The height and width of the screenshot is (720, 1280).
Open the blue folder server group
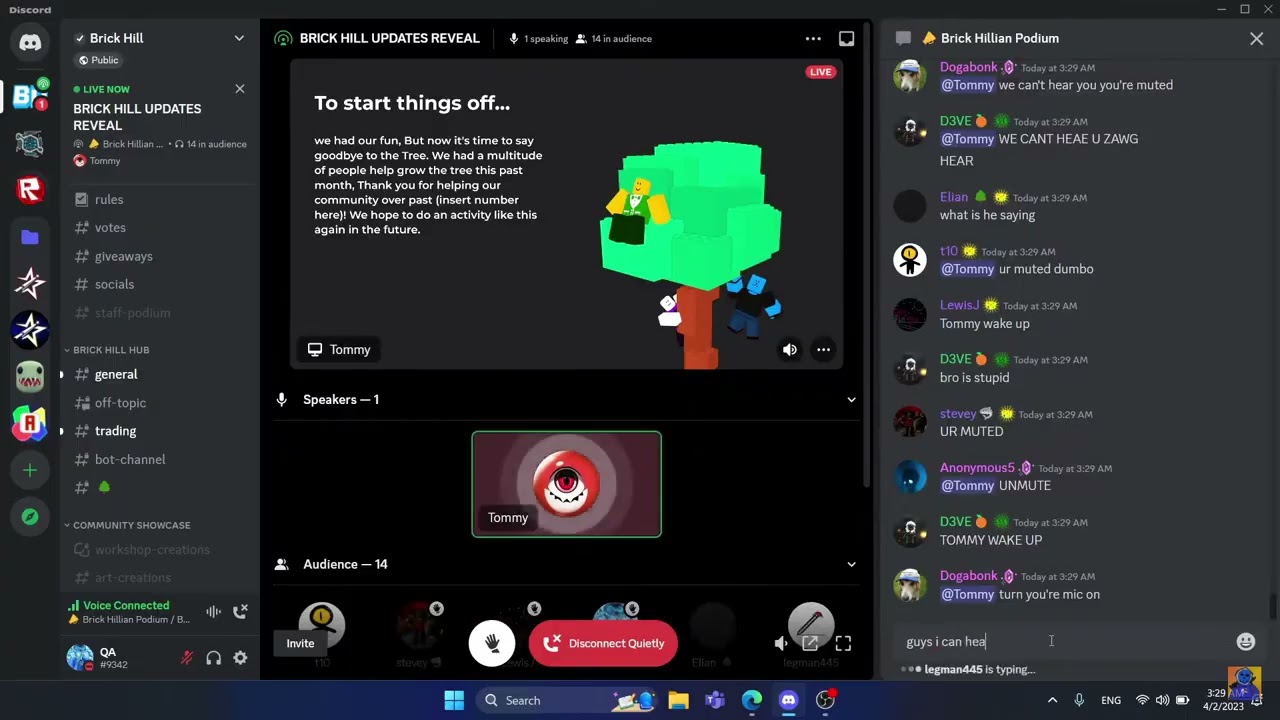click(x=30, y=237)
